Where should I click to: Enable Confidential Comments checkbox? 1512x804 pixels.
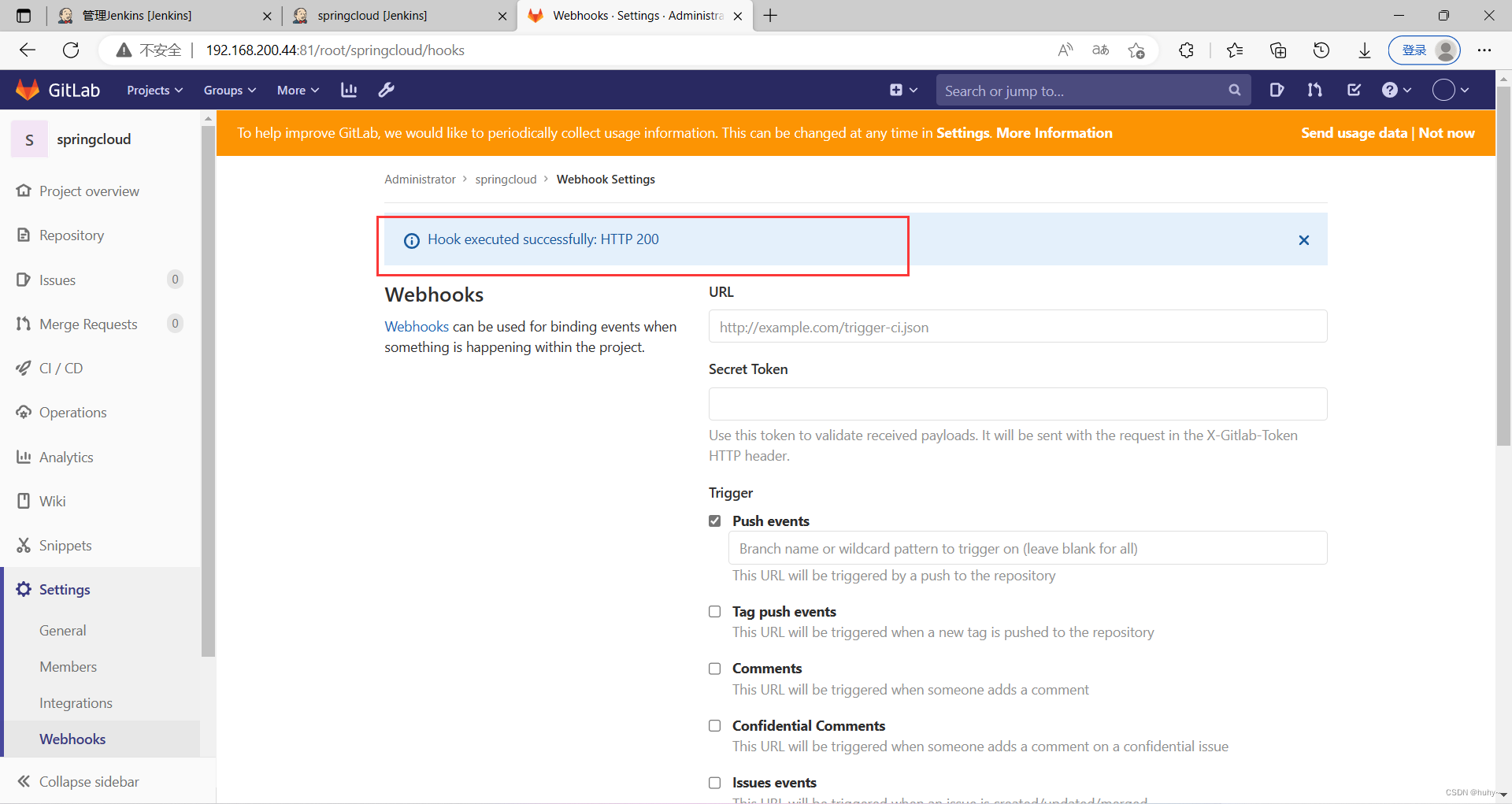[715, 726]
